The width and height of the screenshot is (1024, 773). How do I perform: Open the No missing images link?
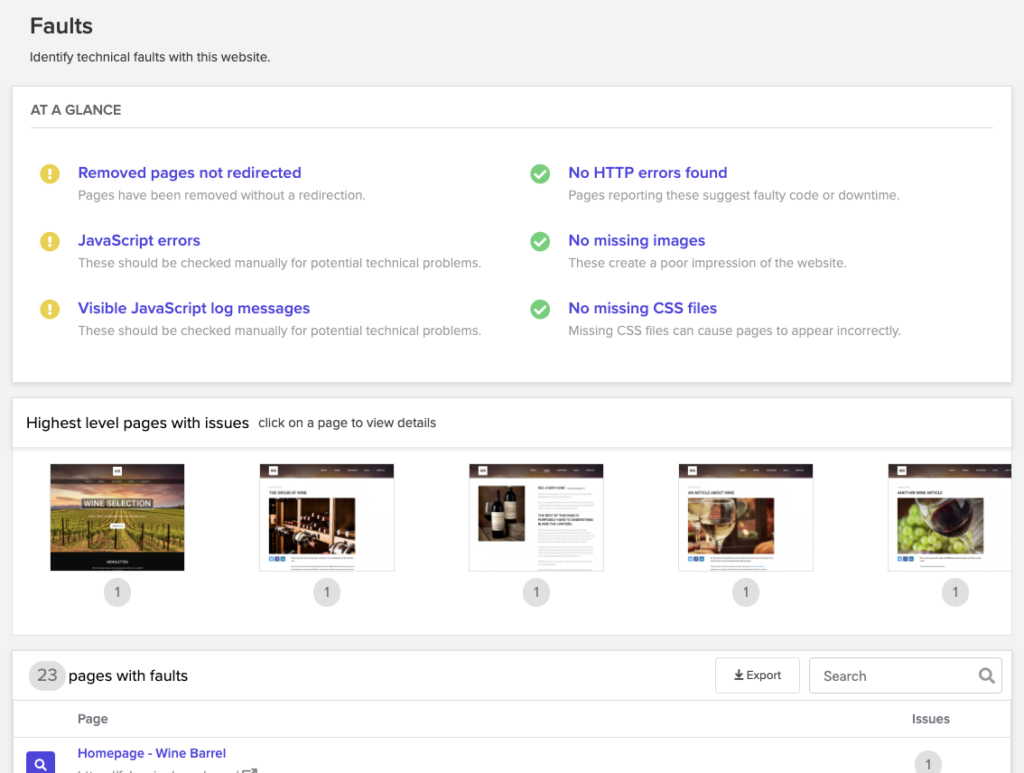pyautogui.click(x=637, y=240)
